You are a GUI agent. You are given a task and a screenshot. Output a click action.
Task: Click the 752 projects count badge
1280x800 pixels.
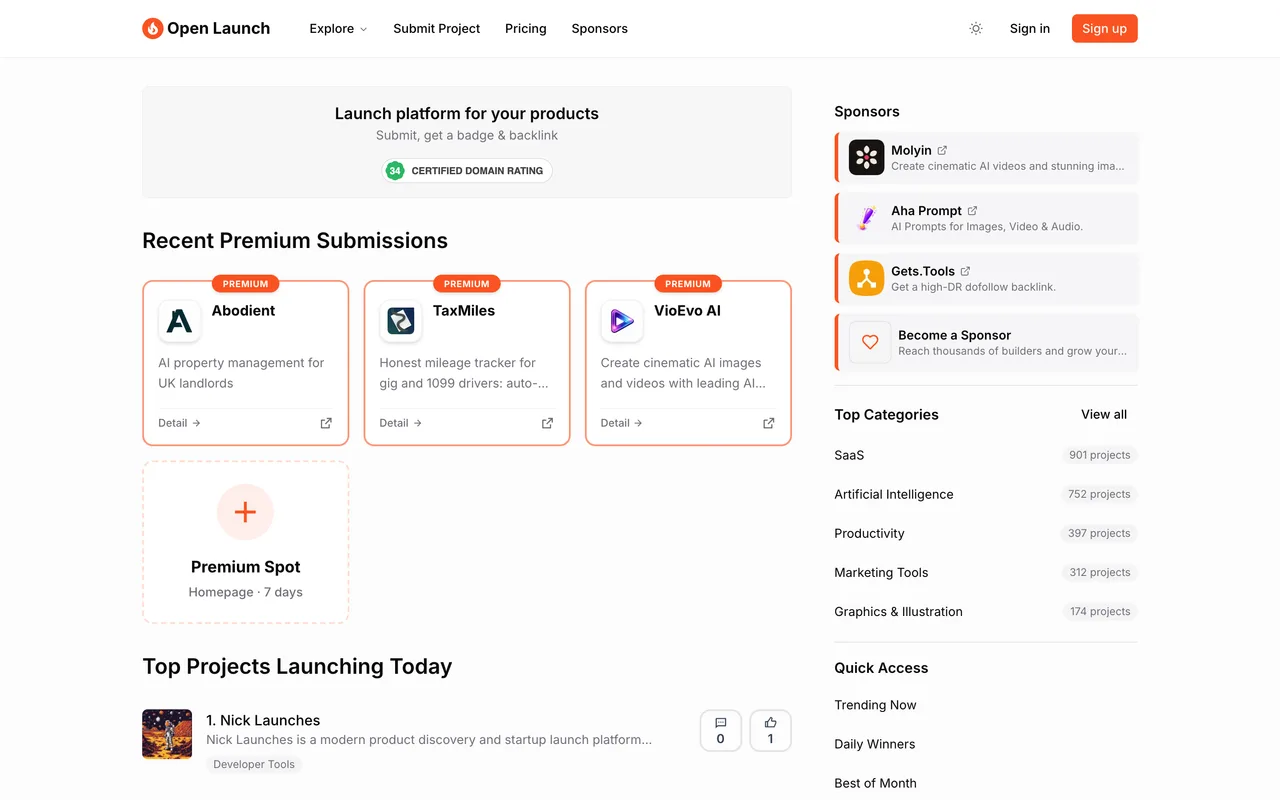tap(1099, 494)
